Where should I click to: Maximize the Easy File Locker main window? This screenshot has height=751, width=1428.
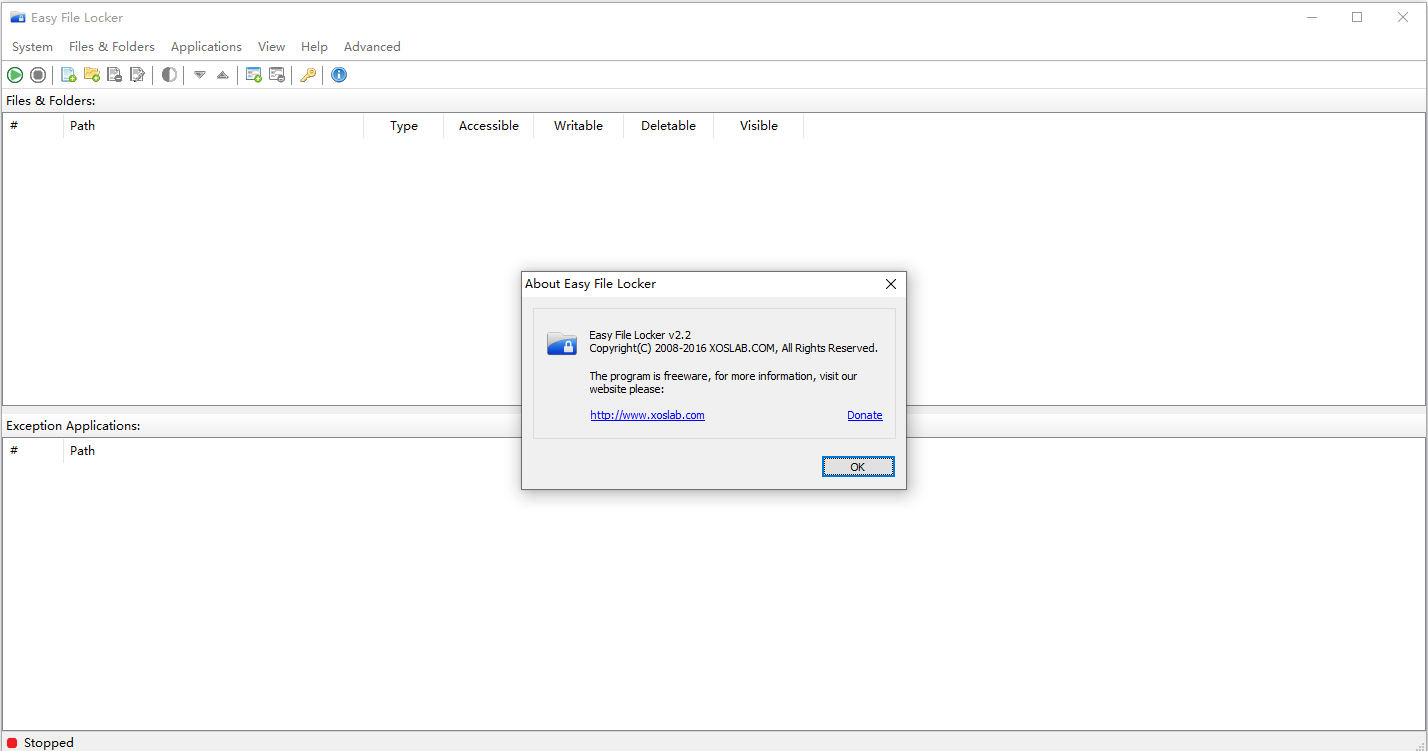[1357, 17]
